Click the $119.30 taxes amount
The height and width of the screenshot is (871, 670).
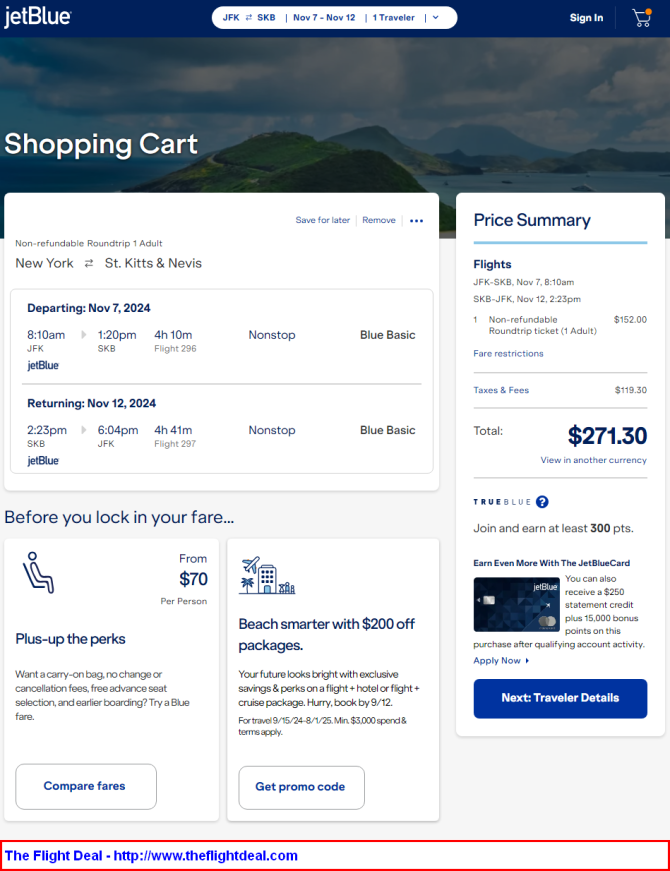[631, 390]
